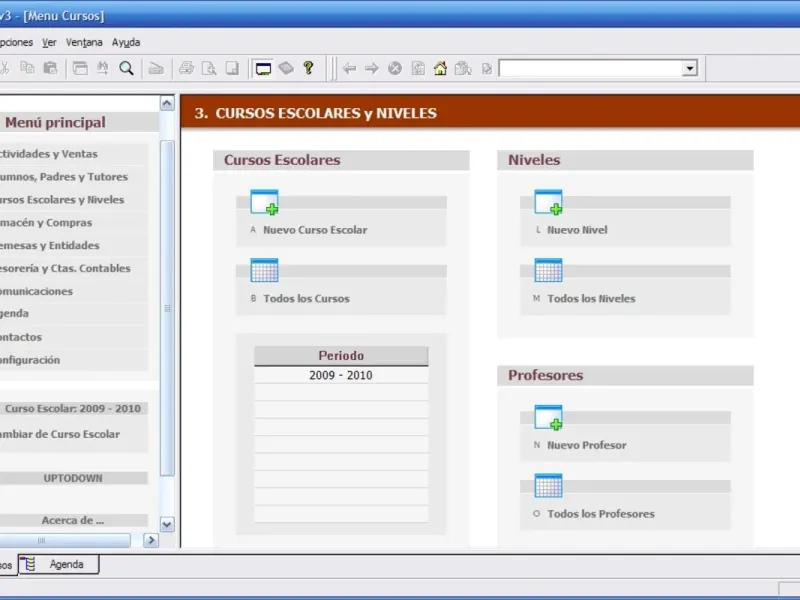
Task: Click the UPTODOWN button
Action: tap(73, 478)
